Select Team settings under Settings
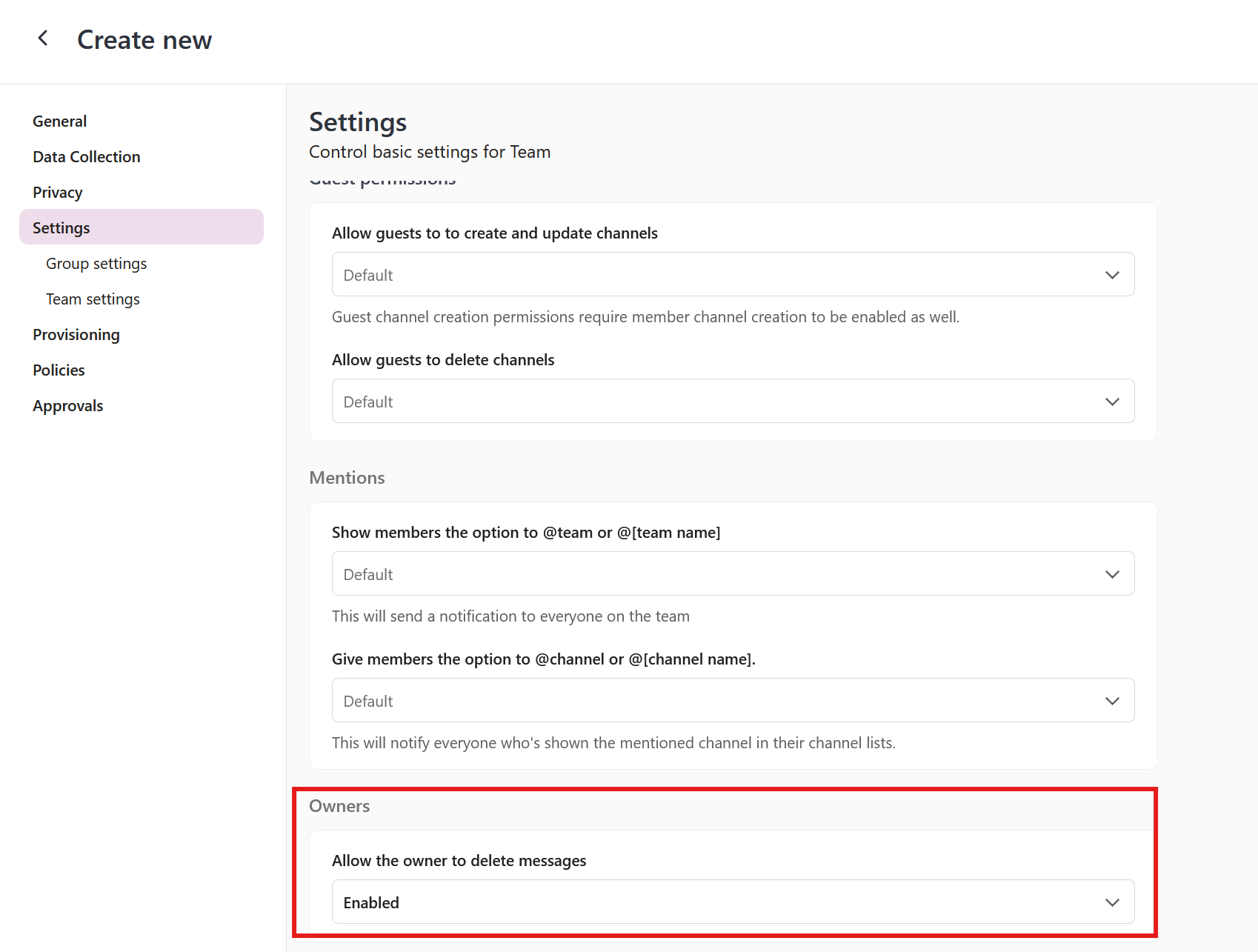1258x952 pixels. click(93, 299)
